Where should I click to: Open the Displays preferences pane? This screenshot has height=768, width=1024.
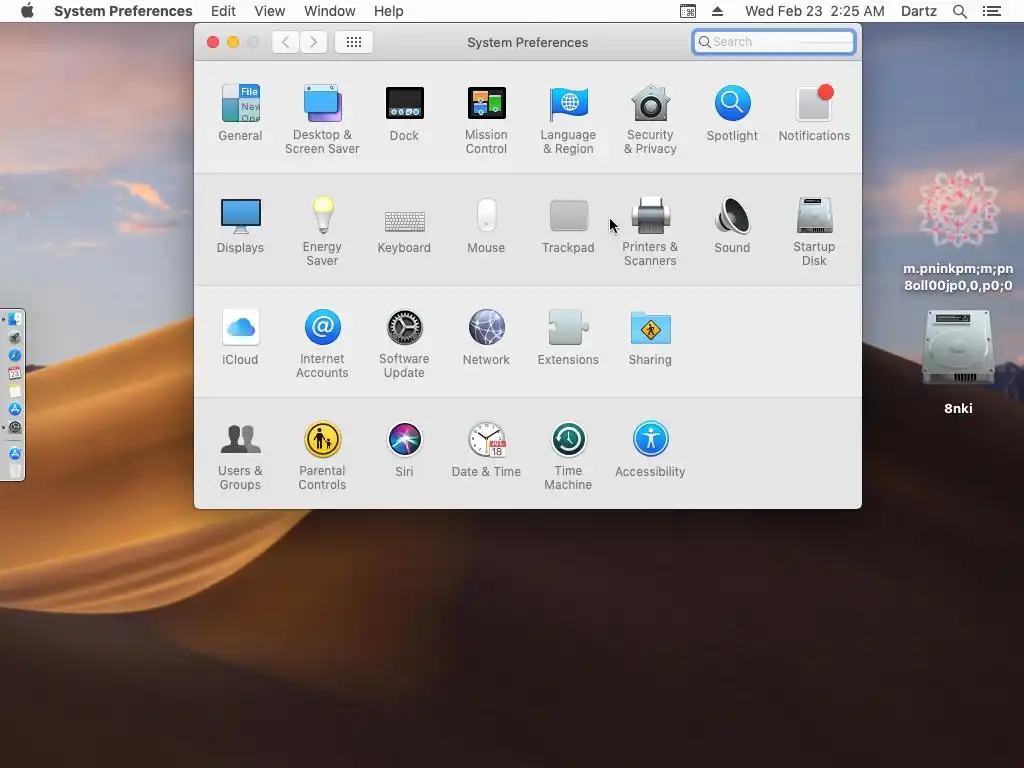tap(240, 225)
